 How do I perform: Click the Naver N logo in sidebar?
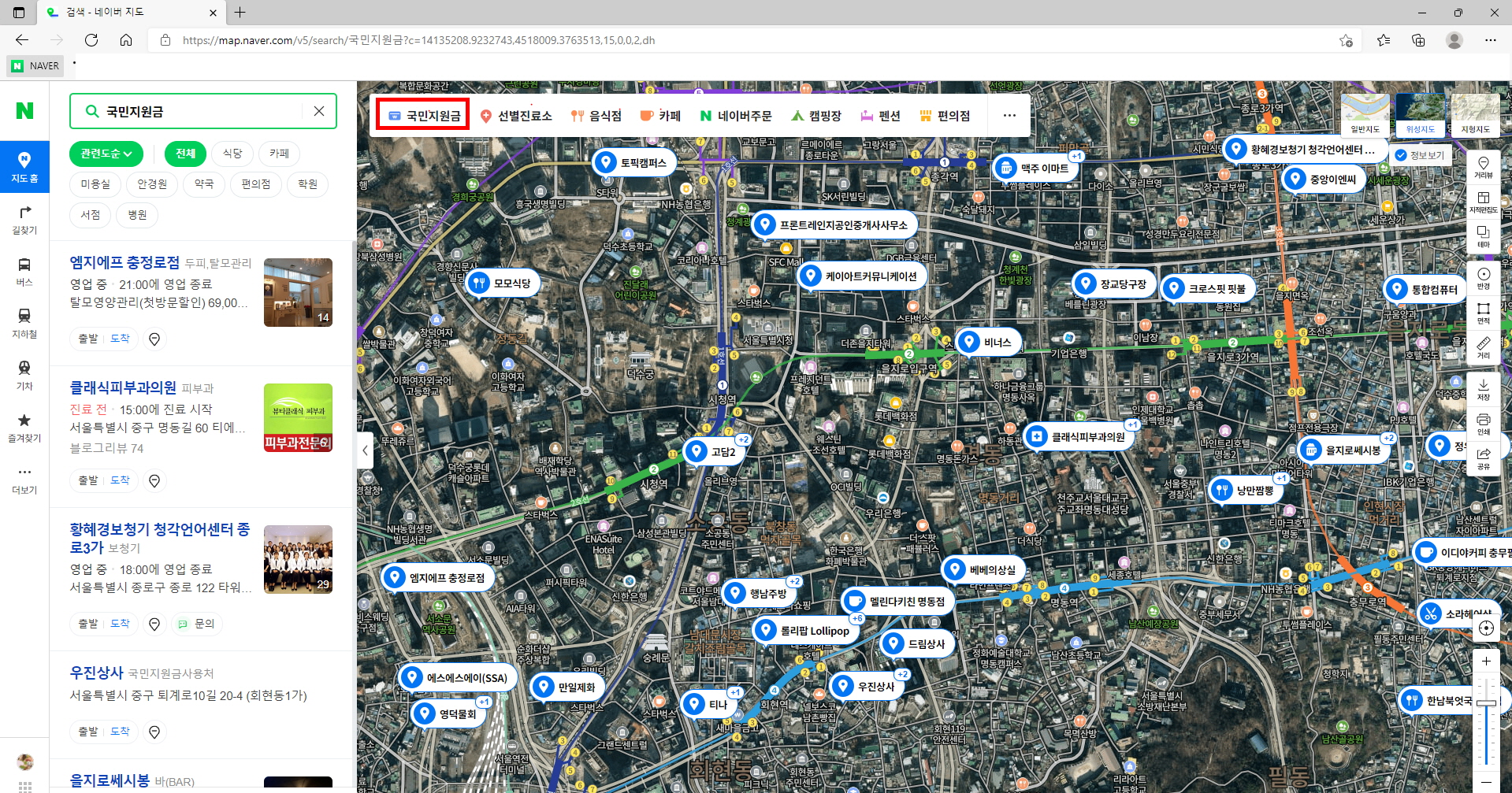[24, 111]
